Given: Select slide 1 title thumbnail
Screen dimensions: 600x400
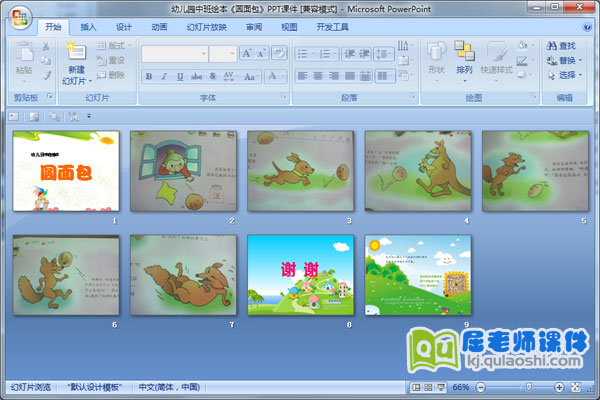Looking at the screenshot, I should [66, 171].
